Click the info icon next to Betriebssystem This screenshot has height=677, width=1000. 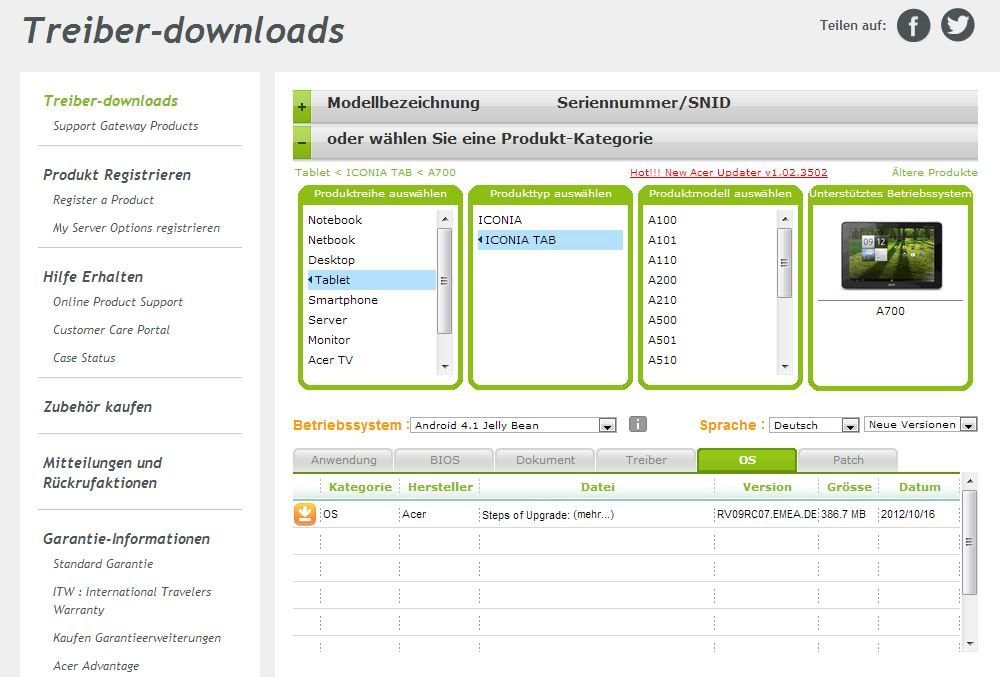tap(638, 424)
